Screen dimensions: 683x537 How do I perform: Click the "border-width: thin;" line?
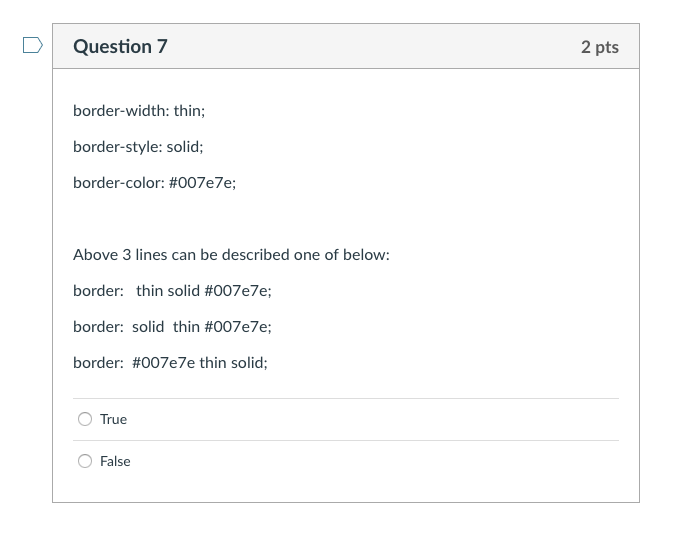(139, 111)
